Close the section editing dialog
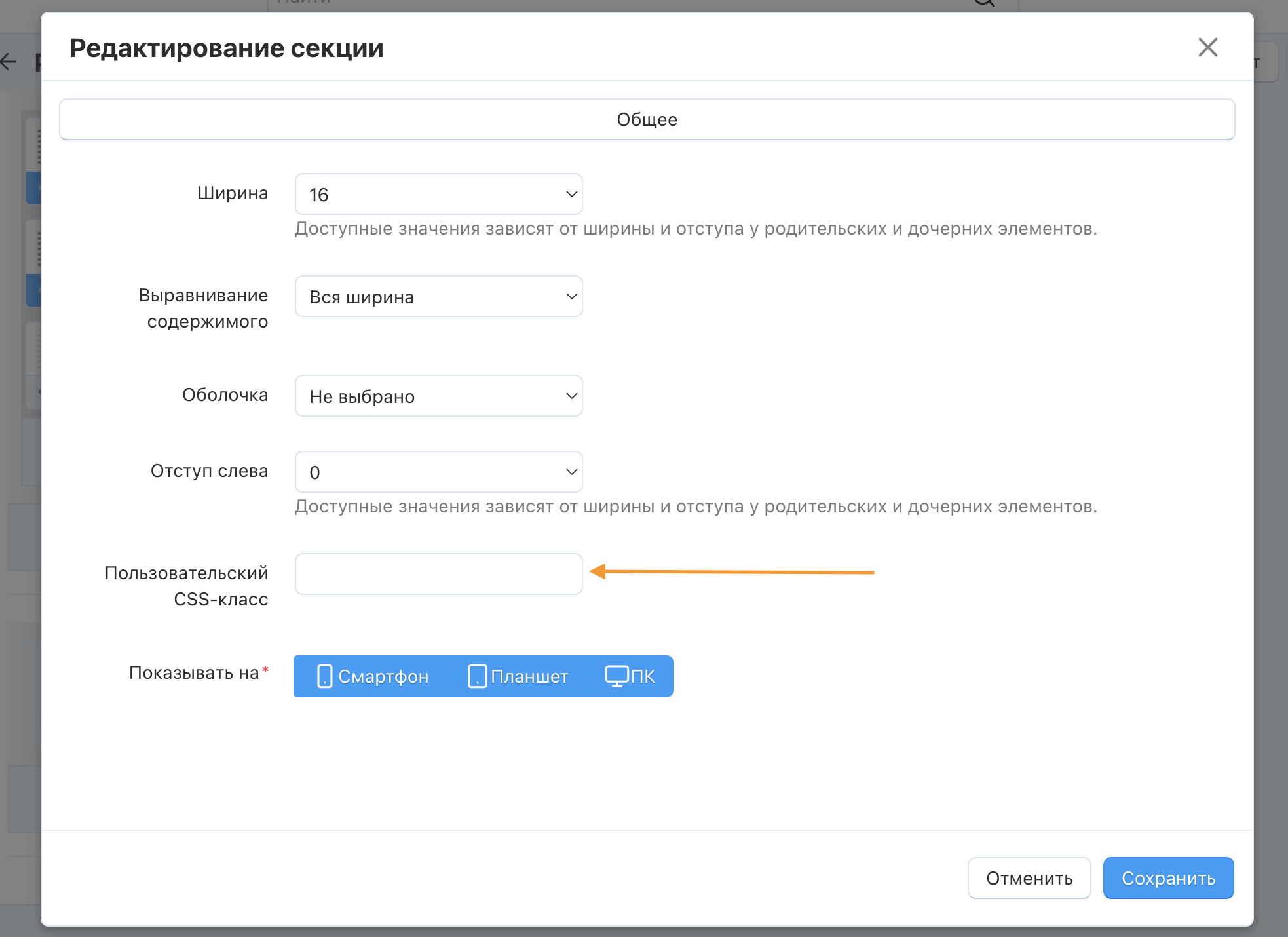 (x=1207, y=47)
